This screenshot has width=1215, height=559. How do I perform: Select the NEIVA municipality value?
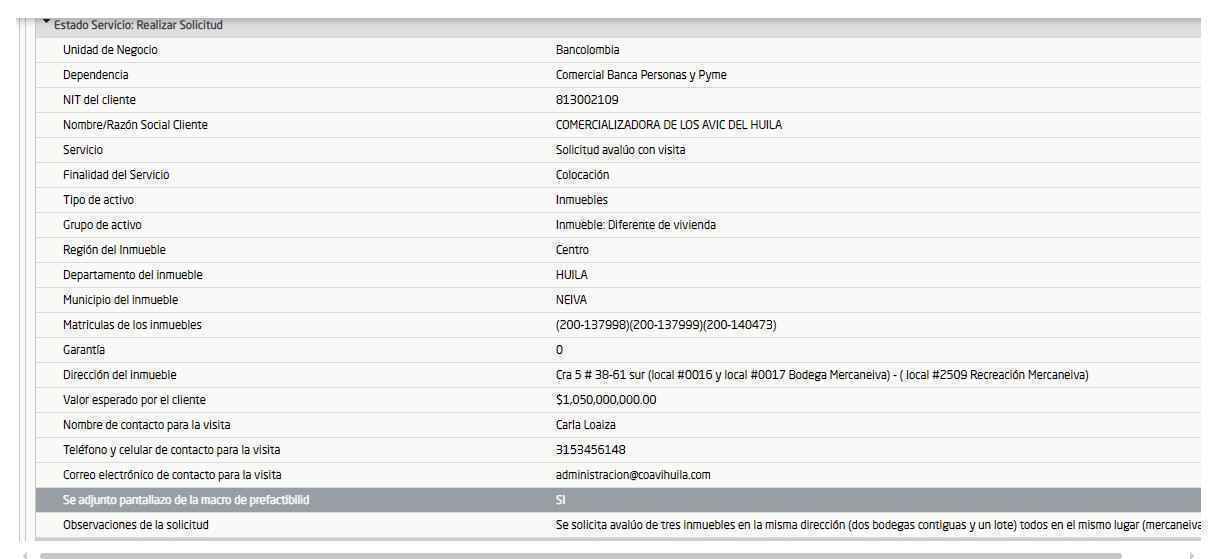click(572, 300)
